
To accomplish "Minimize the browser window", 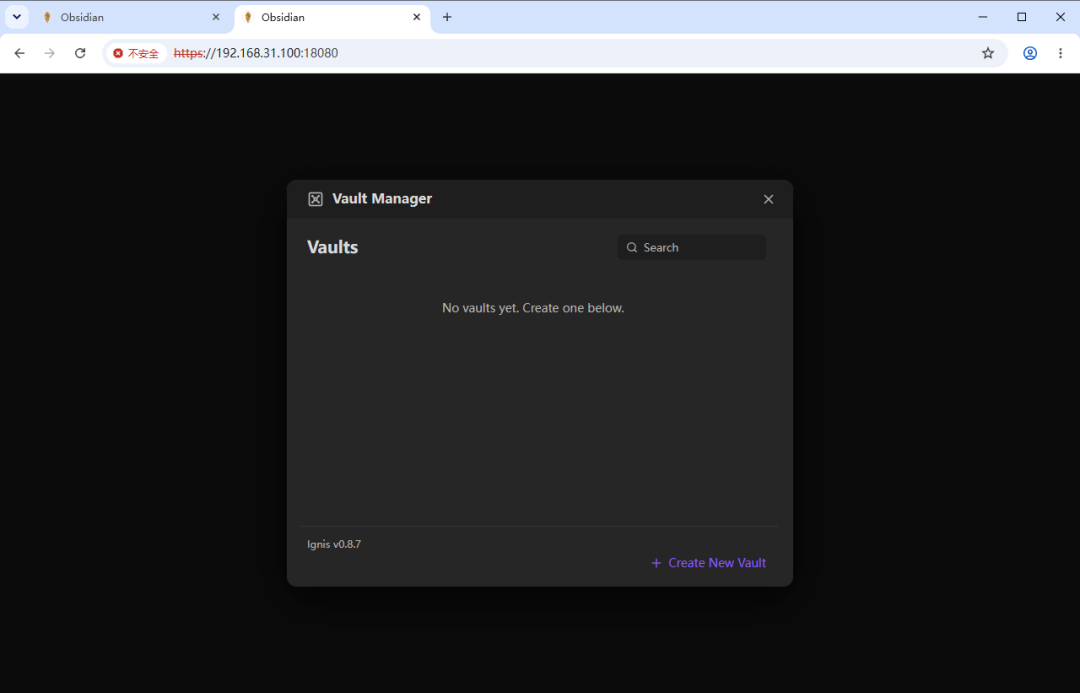I will [x=983, y=17].
